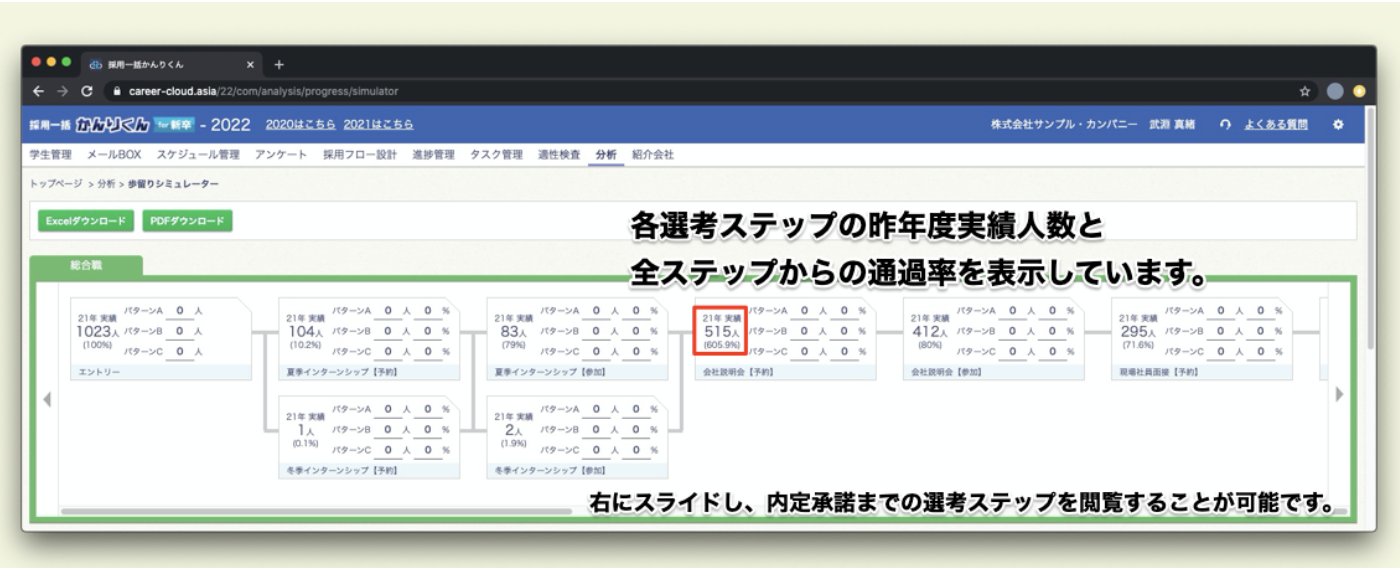Slide flow right with the right arrow
This screenshot has height=568, width=1400.
point(1340,395)
